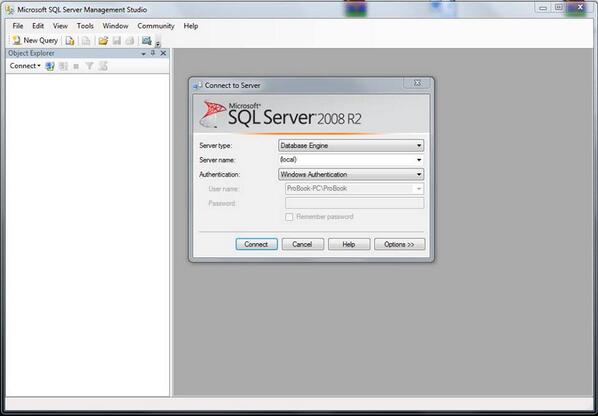The image size is (598, 416).
Task: Click the New Query toolbar button
Action: [x=35, y=40]
